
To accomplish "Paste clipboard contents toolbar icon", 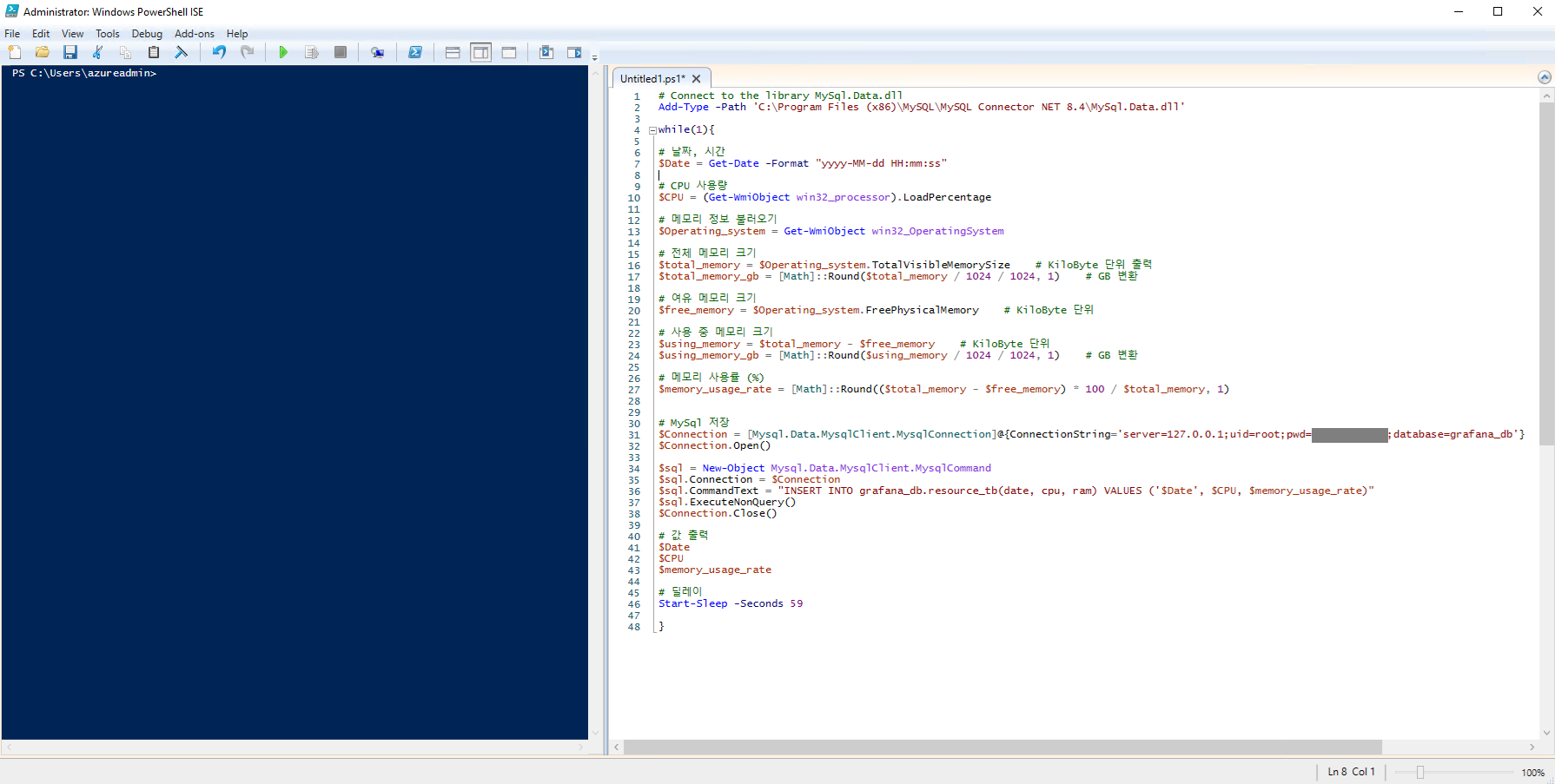I will pyautogui.click(x=154, y=53).
